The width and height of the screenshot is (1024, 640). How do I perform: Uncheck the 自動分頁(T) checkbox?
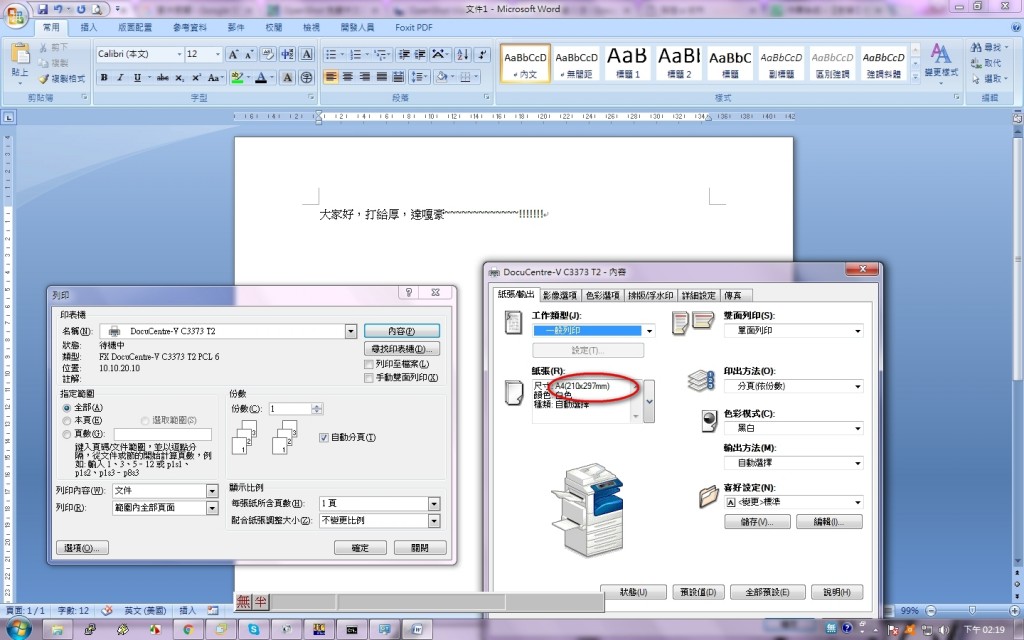[x=324, y=438]
